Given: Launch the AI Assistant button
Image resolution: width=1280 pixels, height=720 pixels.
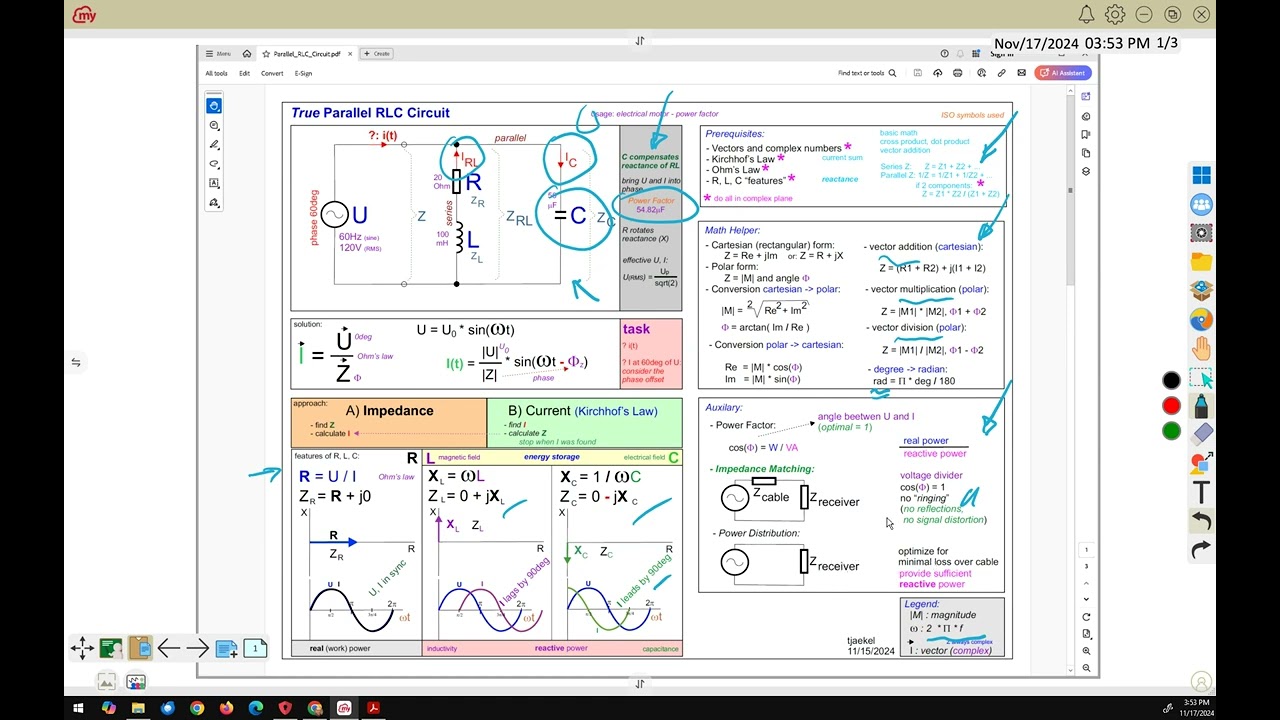Looking at the screenshot, I should coord(1063,73).
